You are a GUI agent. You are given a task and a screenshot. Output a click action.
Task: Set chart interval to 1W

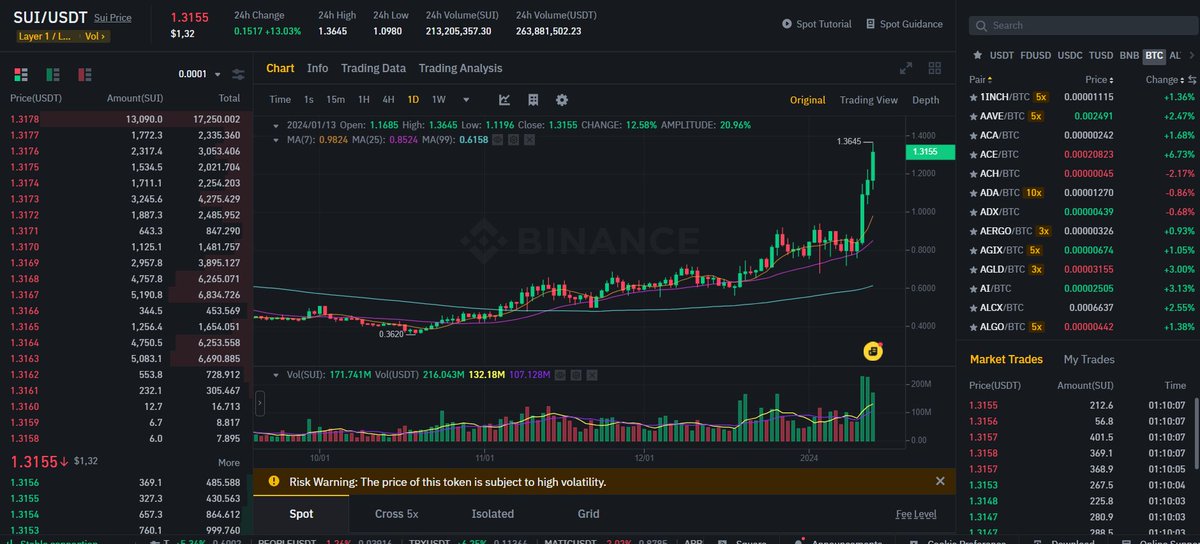tap(438, 100)
